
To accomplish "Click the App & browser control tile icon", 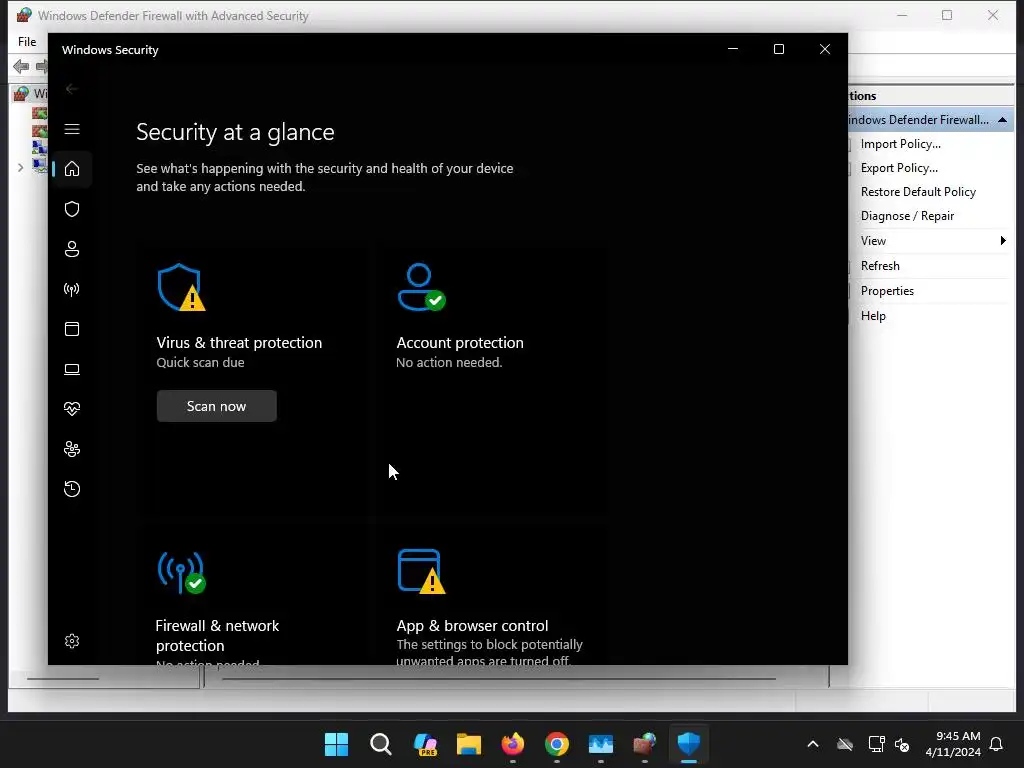I will click(x=421, y=571).
